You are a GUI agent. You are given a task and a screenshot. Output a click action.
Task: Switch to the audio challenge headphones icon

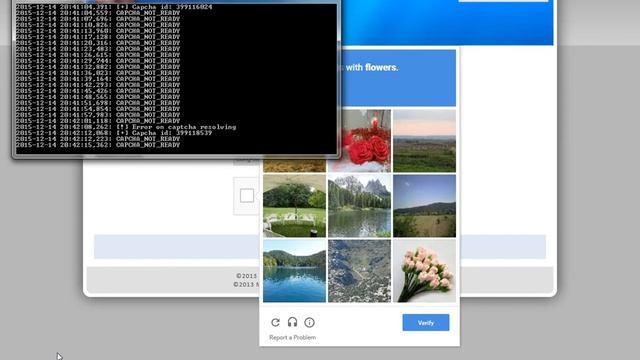[x=292, y=322]
